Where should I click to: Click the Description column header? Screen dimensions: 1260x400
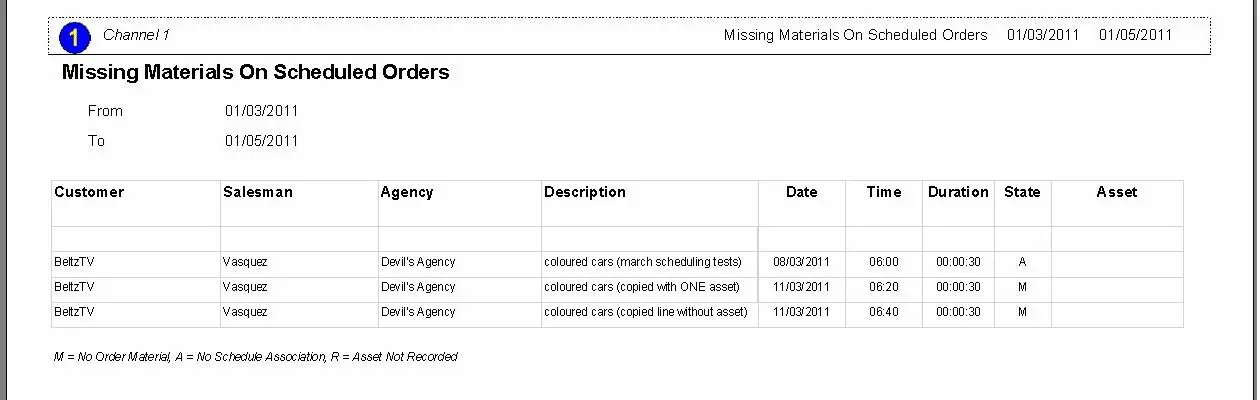click(585, 192)
